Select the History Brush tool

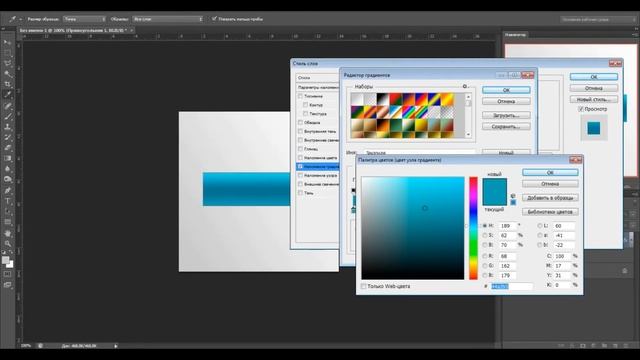pos(7,138)
